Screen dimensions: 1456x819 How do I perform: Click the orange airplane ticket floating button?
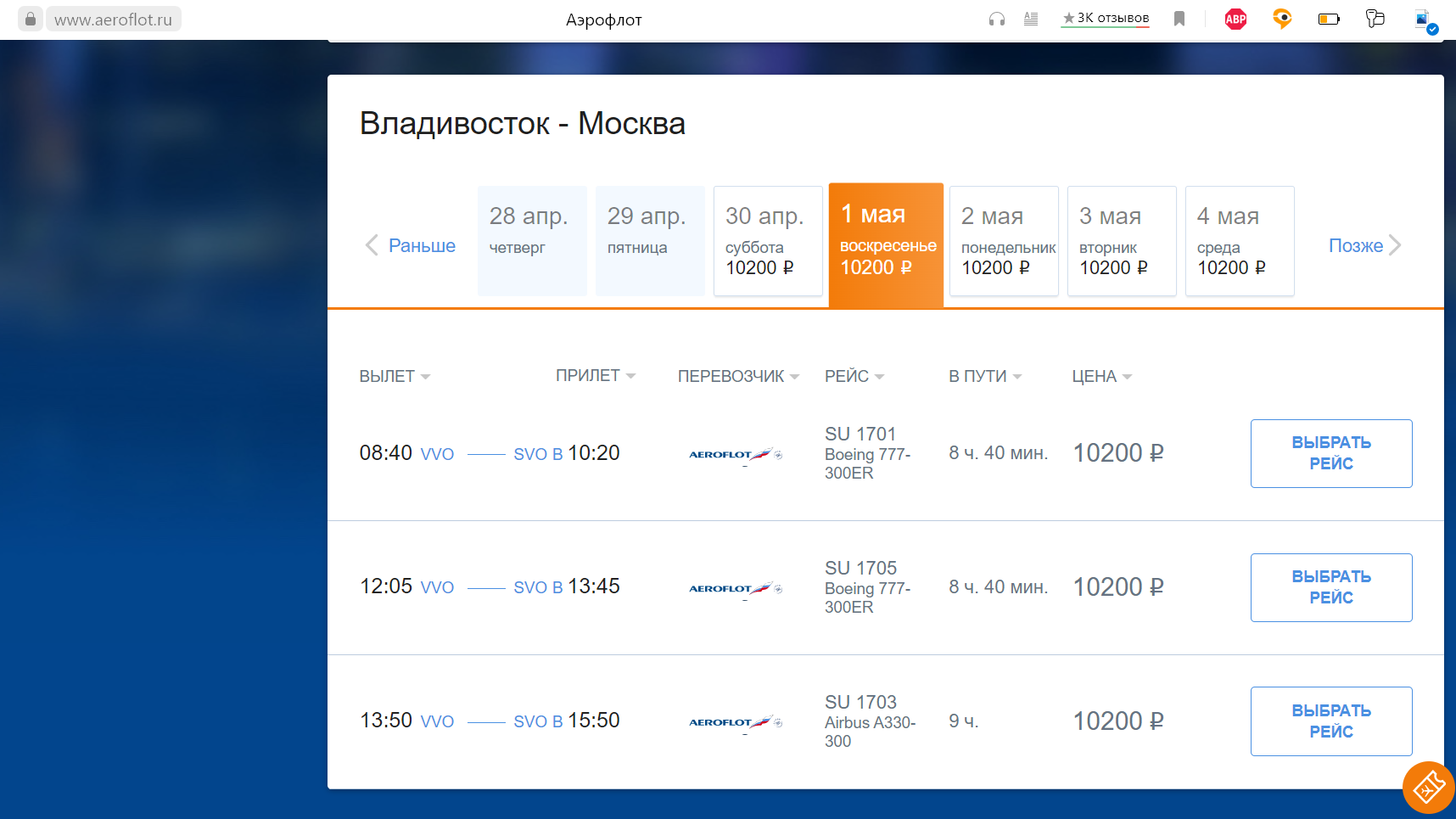tap(1429, 788)
